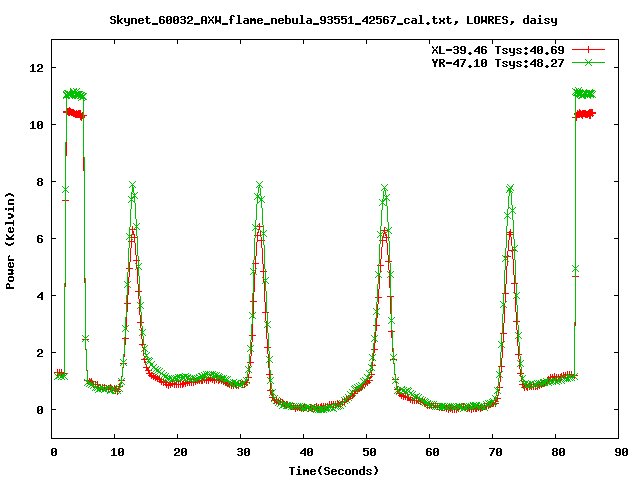This screenshot has height=480, width=640.
Task: Click the green YR legend line sample
Action: click(x=588, y=62)
